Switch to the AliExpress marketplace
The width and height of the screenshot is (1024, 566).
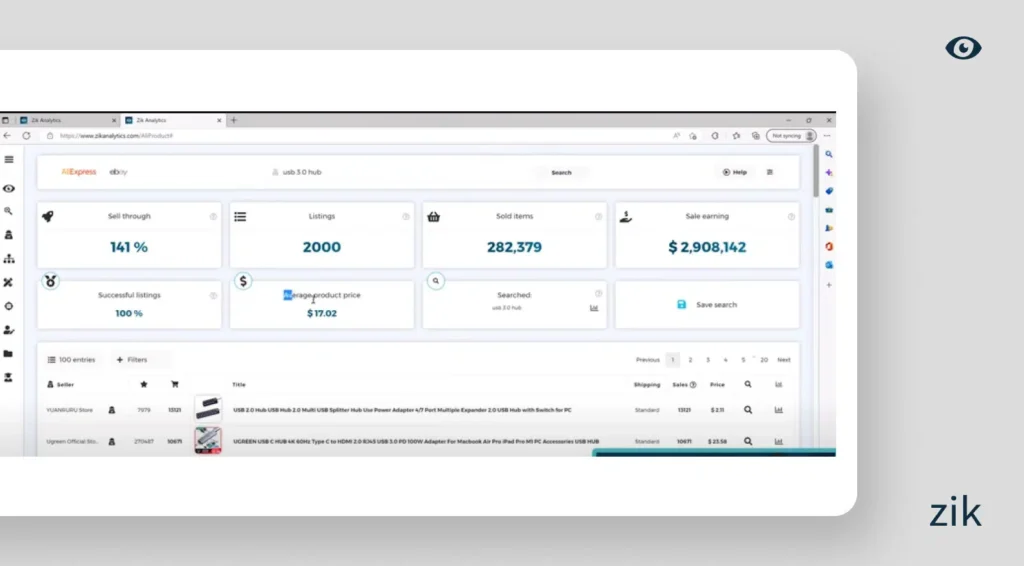pyautogui.click(x=79, y=172)
